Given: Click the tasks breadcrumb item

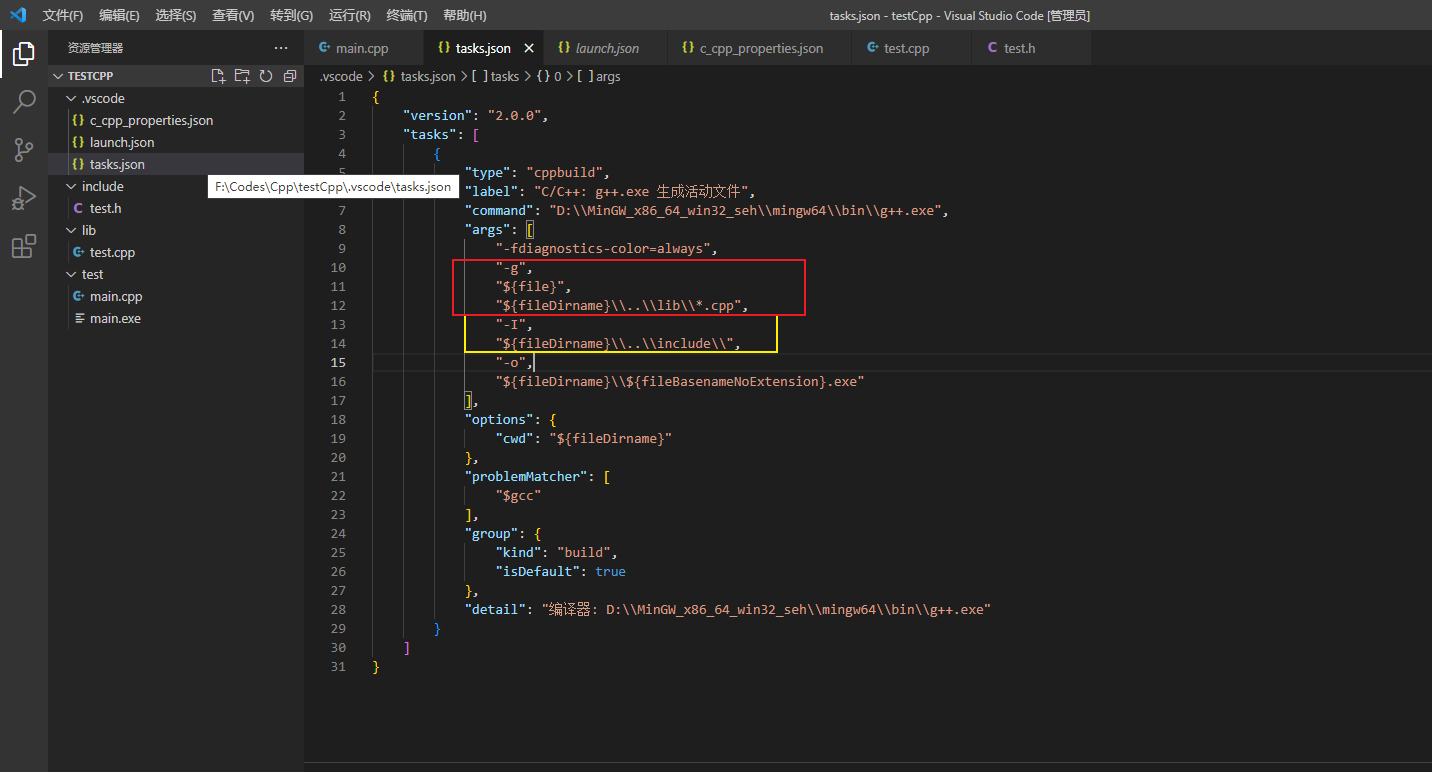Looking at the screenshot, I should [505, 75].
